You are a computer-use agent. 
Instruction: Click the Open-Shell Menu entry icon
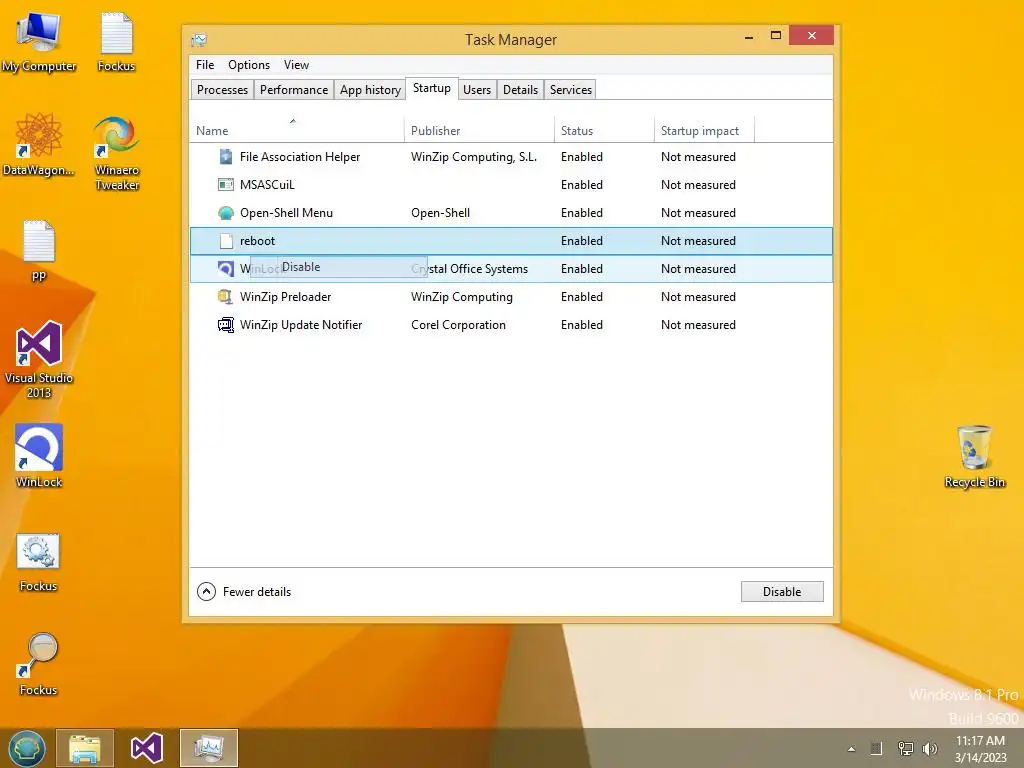225,213
